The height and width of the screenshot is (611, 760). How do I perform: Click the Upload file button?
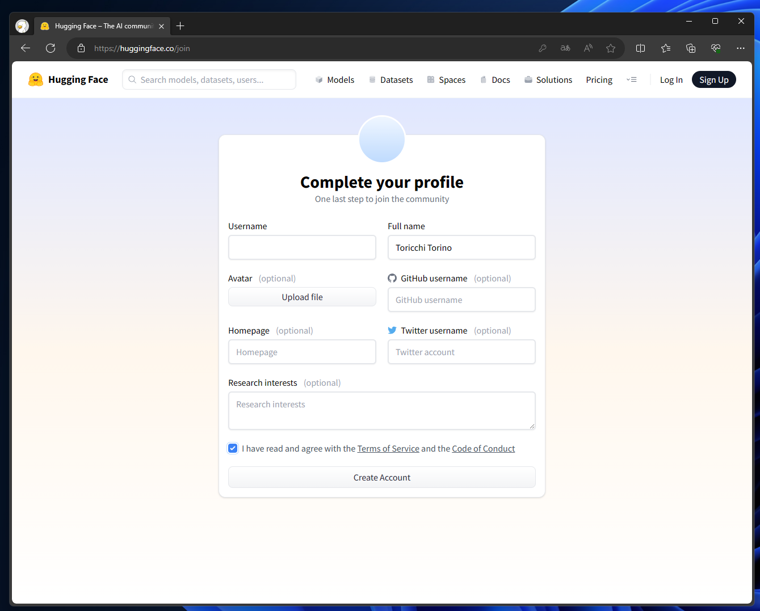click(x=302, y=297)
